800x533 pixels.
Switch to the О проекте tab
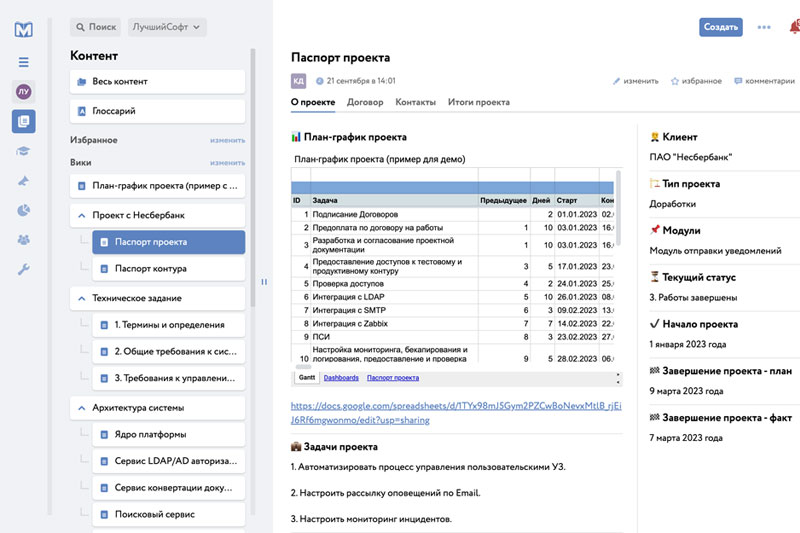pyautogui.click(x=313, y=102)
